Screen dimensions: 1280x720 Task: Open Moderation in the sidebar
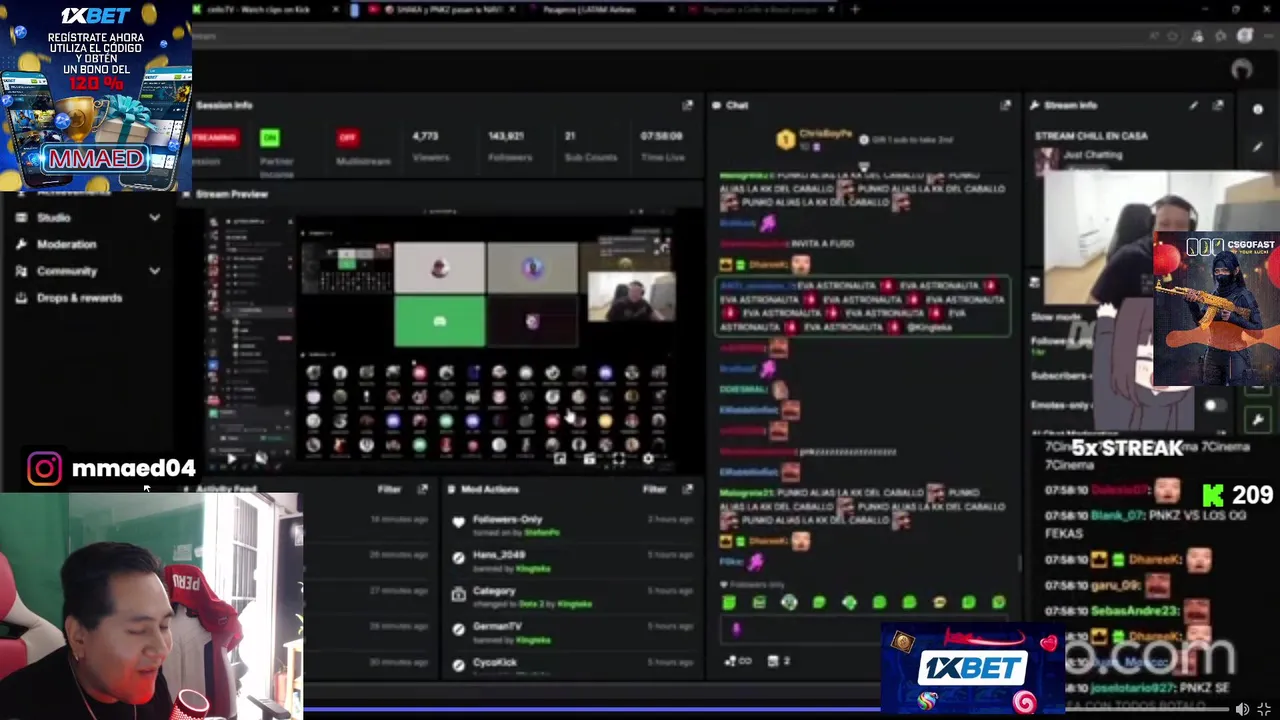(66, 244)
